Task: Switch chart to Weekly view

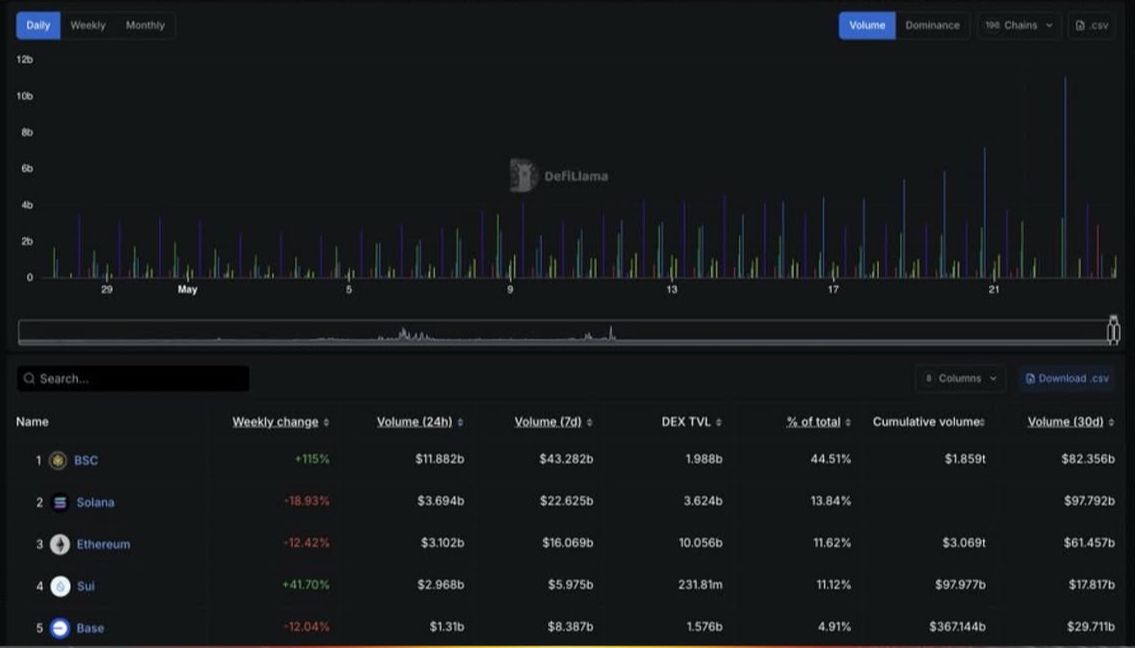Action: [x=88, y=25]
